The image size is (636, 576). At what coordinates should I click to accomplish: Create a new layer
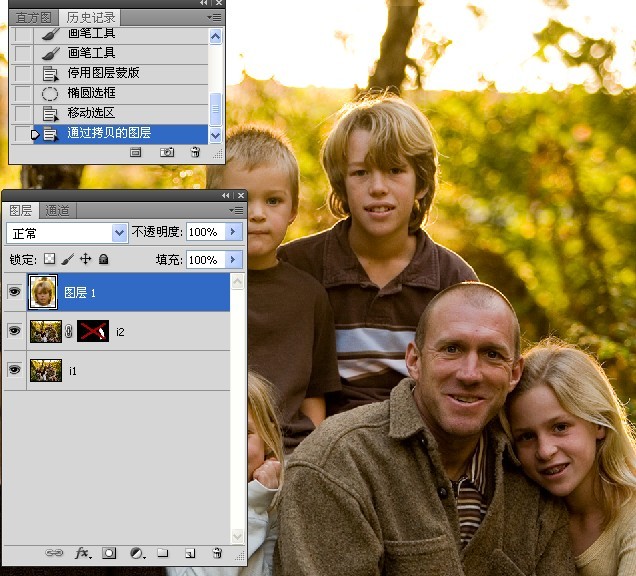[190, 553]
